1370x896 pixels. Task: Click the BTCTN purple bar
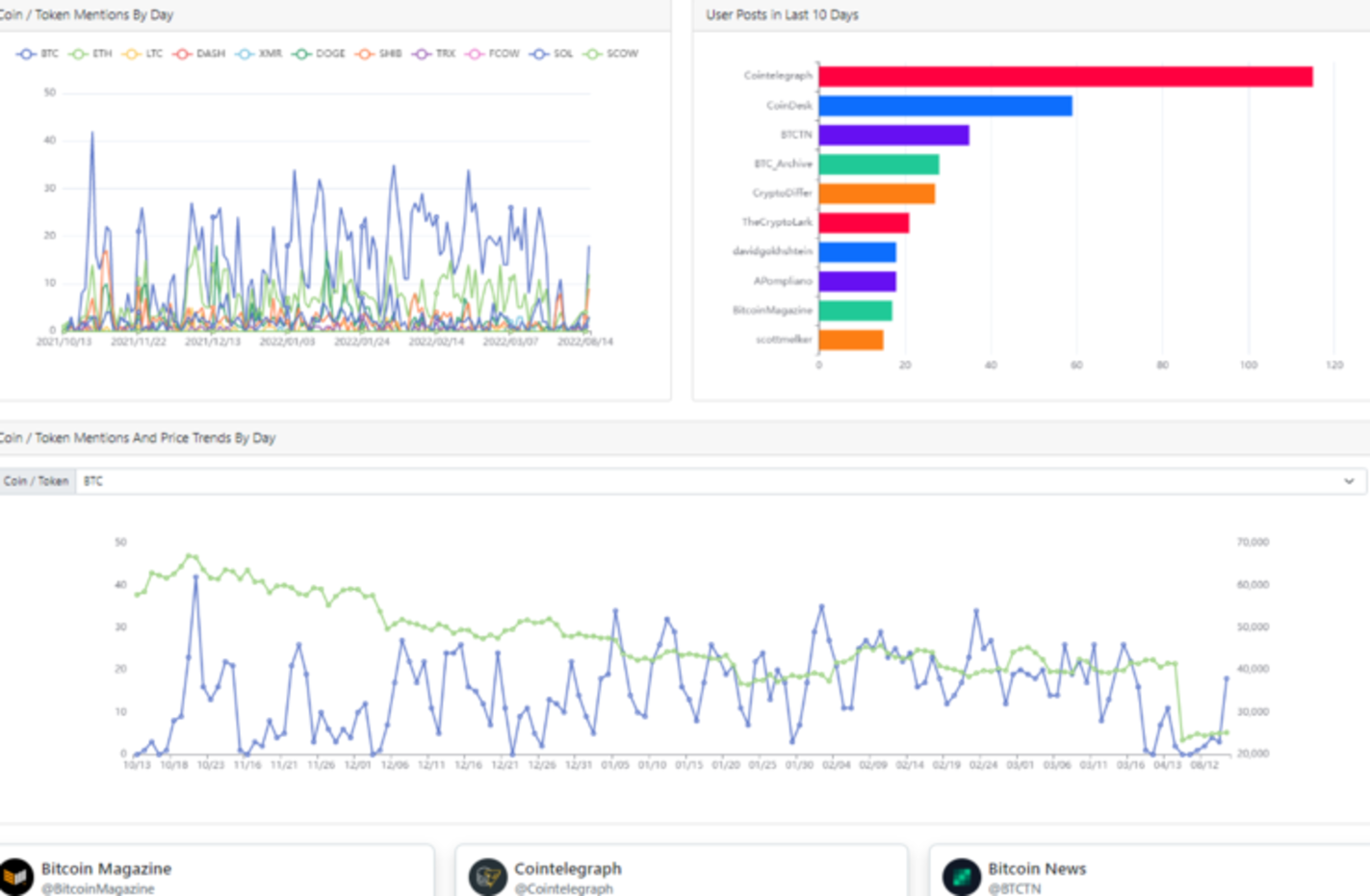(x=894, y=135)
